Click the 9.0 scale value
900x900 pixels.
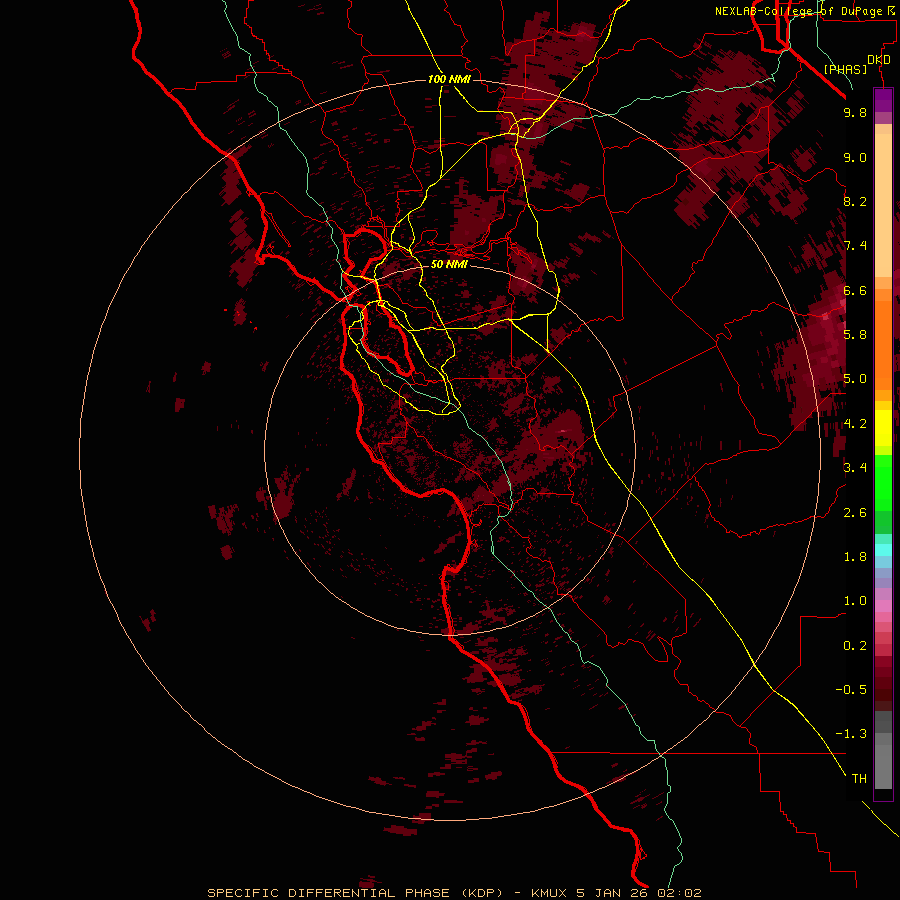tap(855, 157)
